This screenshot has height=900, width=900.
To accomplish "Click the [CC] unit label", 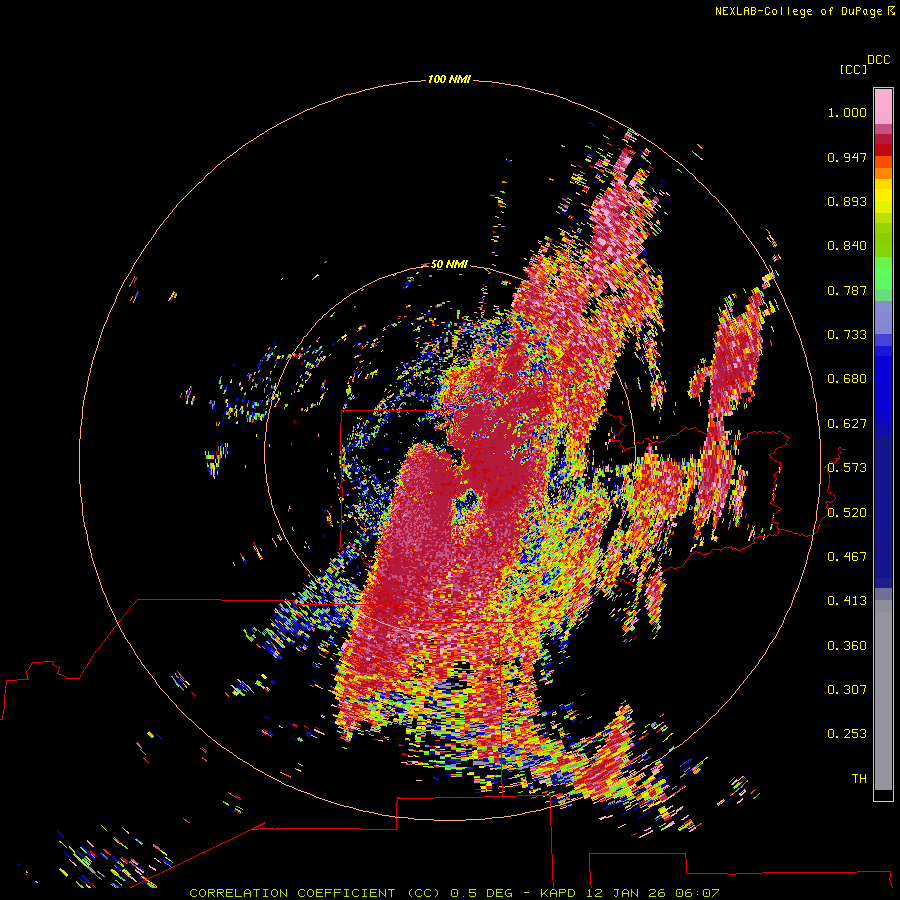I will tap(853, 69).
